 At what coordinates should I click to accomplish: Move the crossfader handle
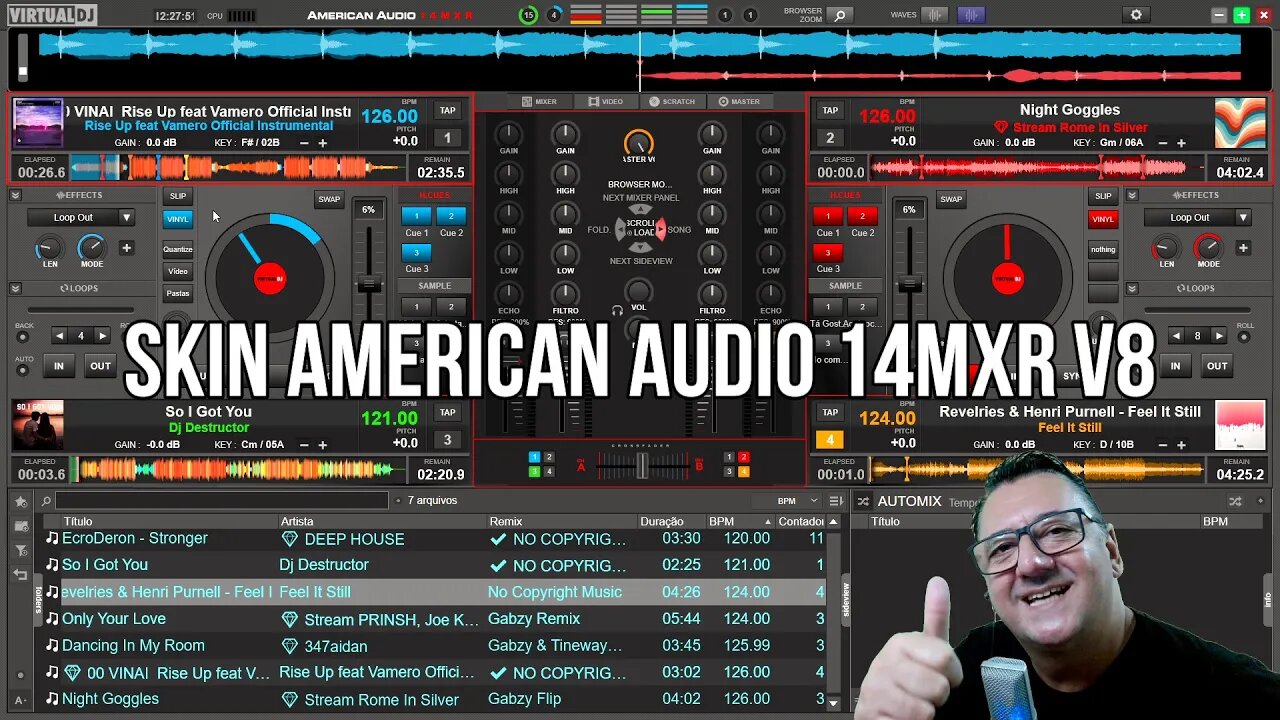pos(641,465)
